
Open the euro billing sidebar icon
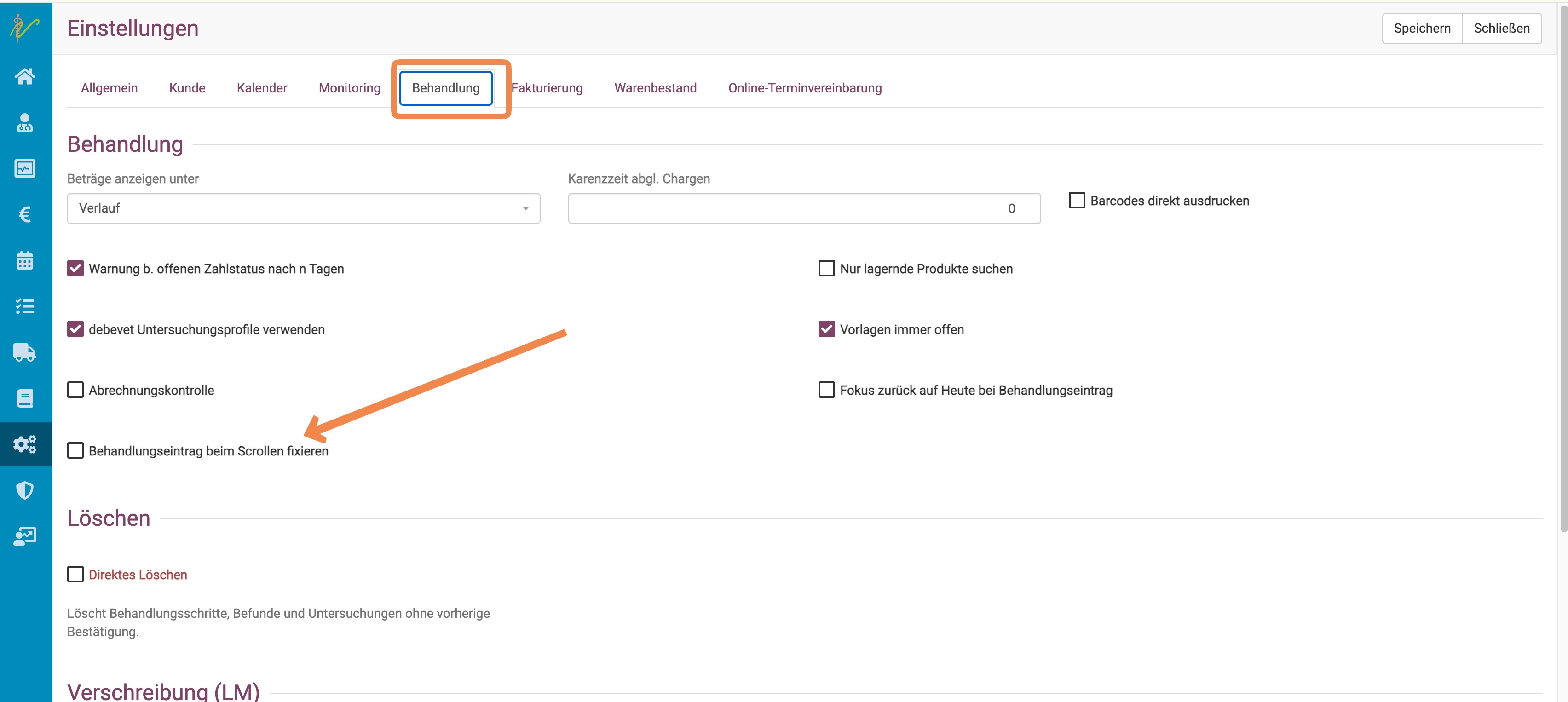(x=25, y=214)
